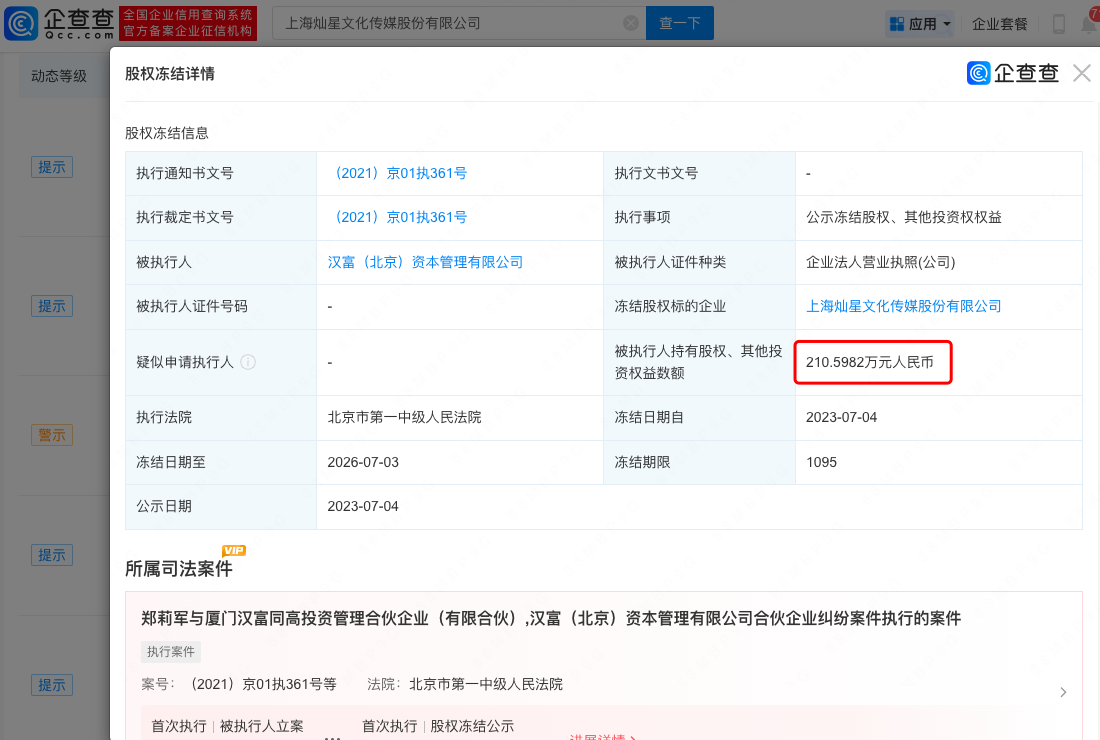Open 上海灿星文化传媒股份有限公司 link in table

(904, 307)
